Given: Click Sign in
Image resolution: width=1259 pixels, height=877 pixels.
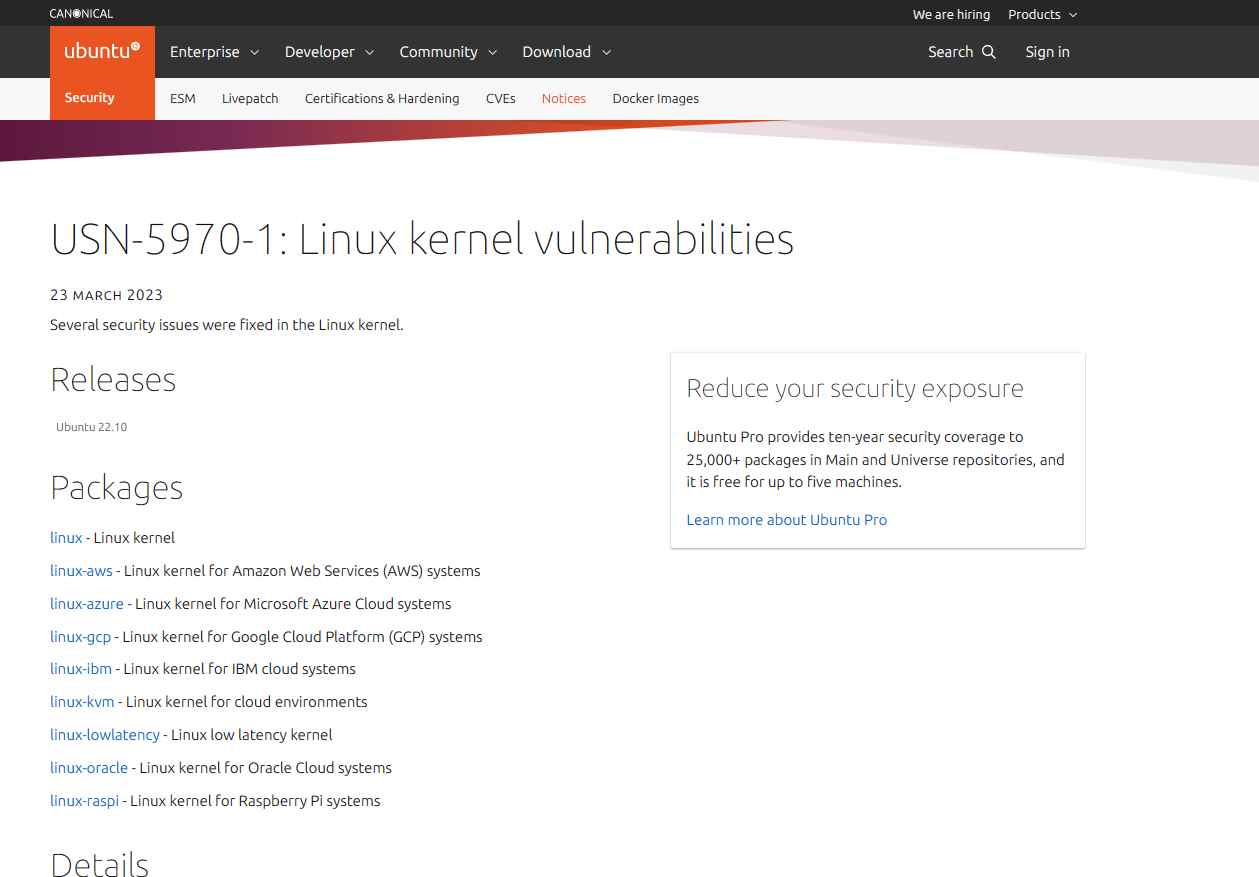Looking at the screenshot, I should pyautogui.click(x=1047, y=52).
